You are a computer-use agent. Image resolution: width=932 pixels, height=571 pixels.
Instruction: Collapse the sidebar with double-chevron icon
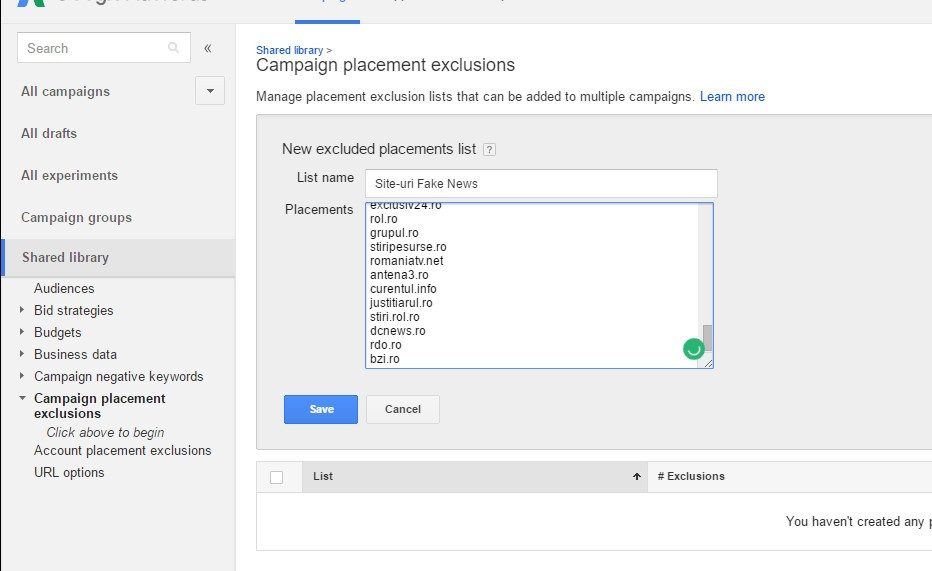coord(208,48)
